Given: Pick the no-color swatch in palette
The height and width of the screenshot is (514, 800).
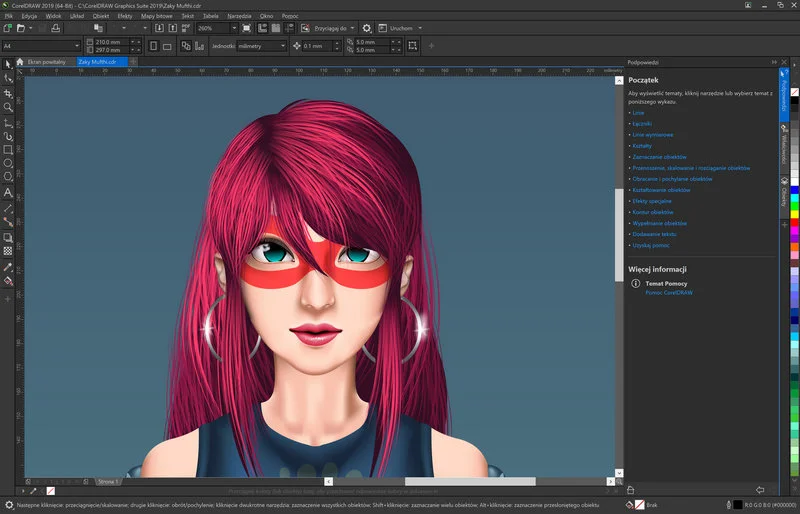Looking at the screenshot, I should pyautogui.click(x=794, y=92).
